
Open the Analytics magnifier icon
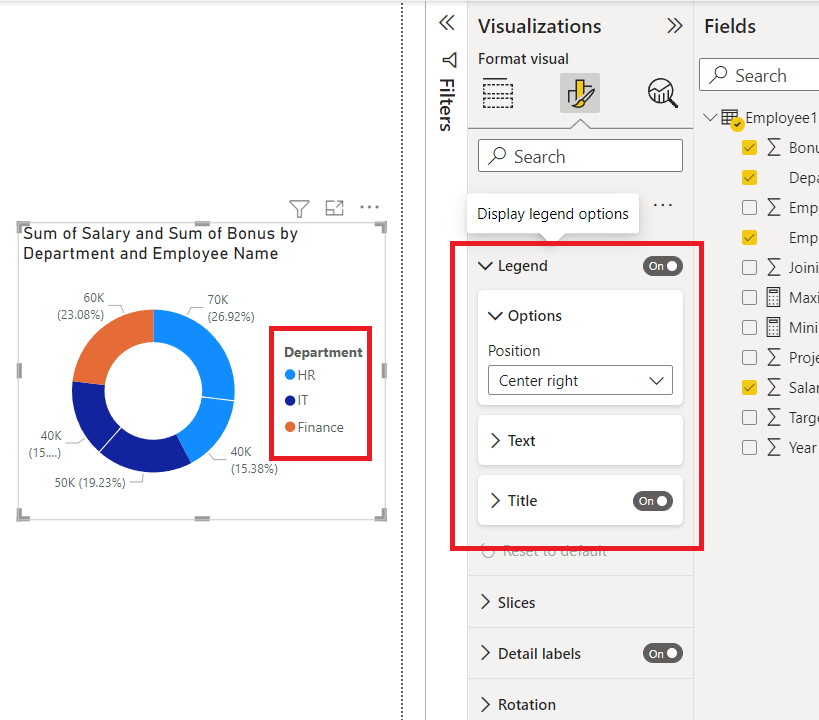[662, 93]
